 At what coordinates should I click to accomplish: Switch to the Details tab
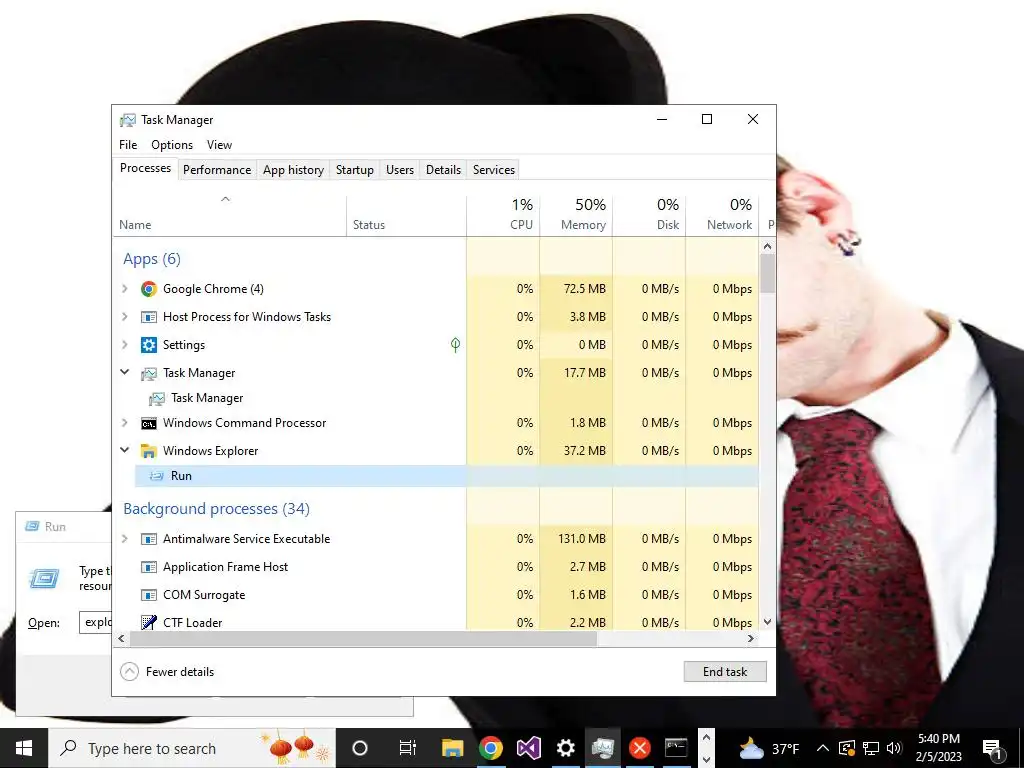pyautogui.click(x=443, y=170)
